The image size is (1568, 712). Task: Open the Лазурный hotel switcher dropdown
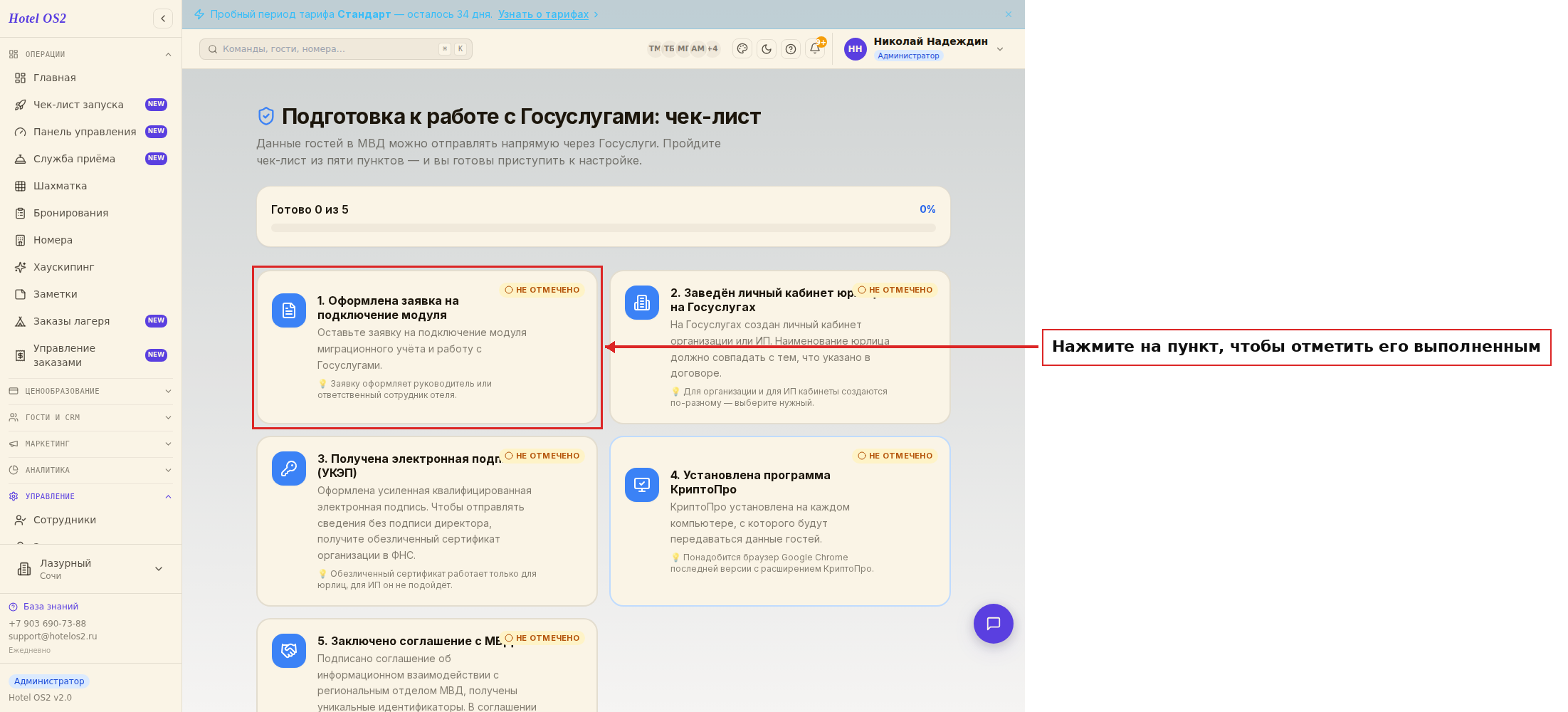point(90,569)
